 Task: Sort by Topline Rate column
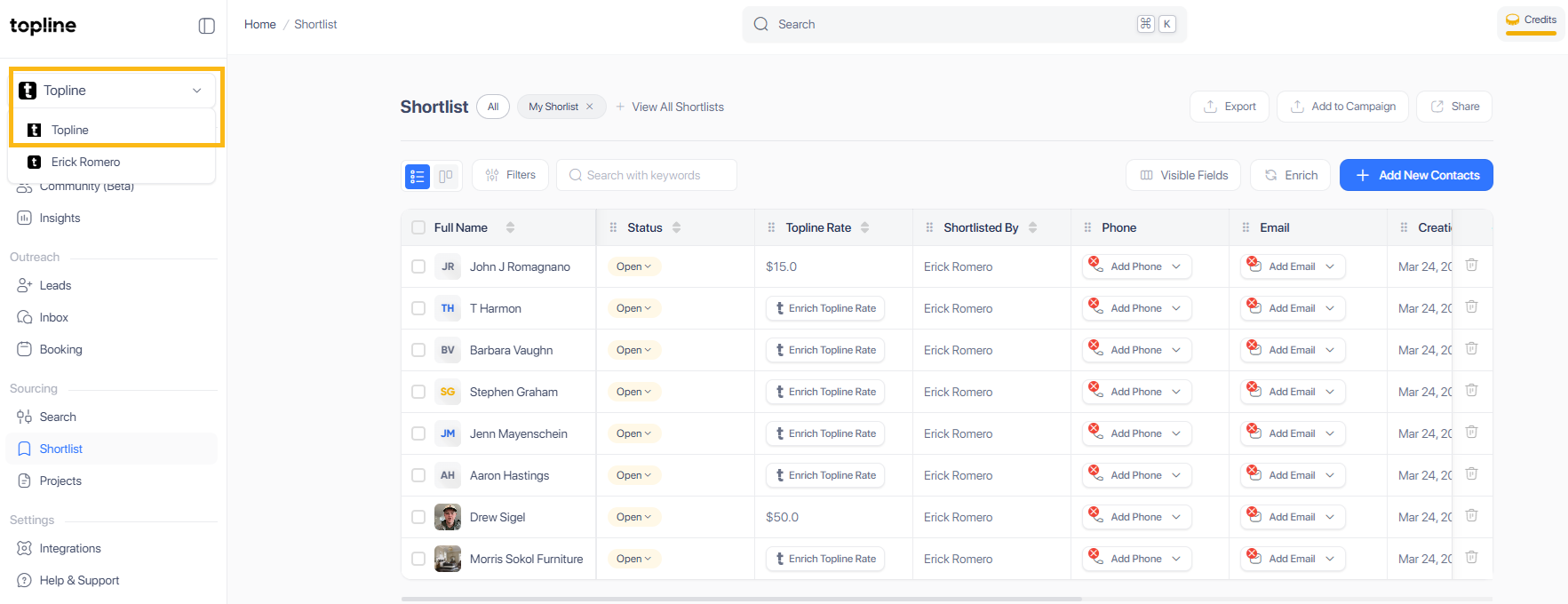pos(864,227)
